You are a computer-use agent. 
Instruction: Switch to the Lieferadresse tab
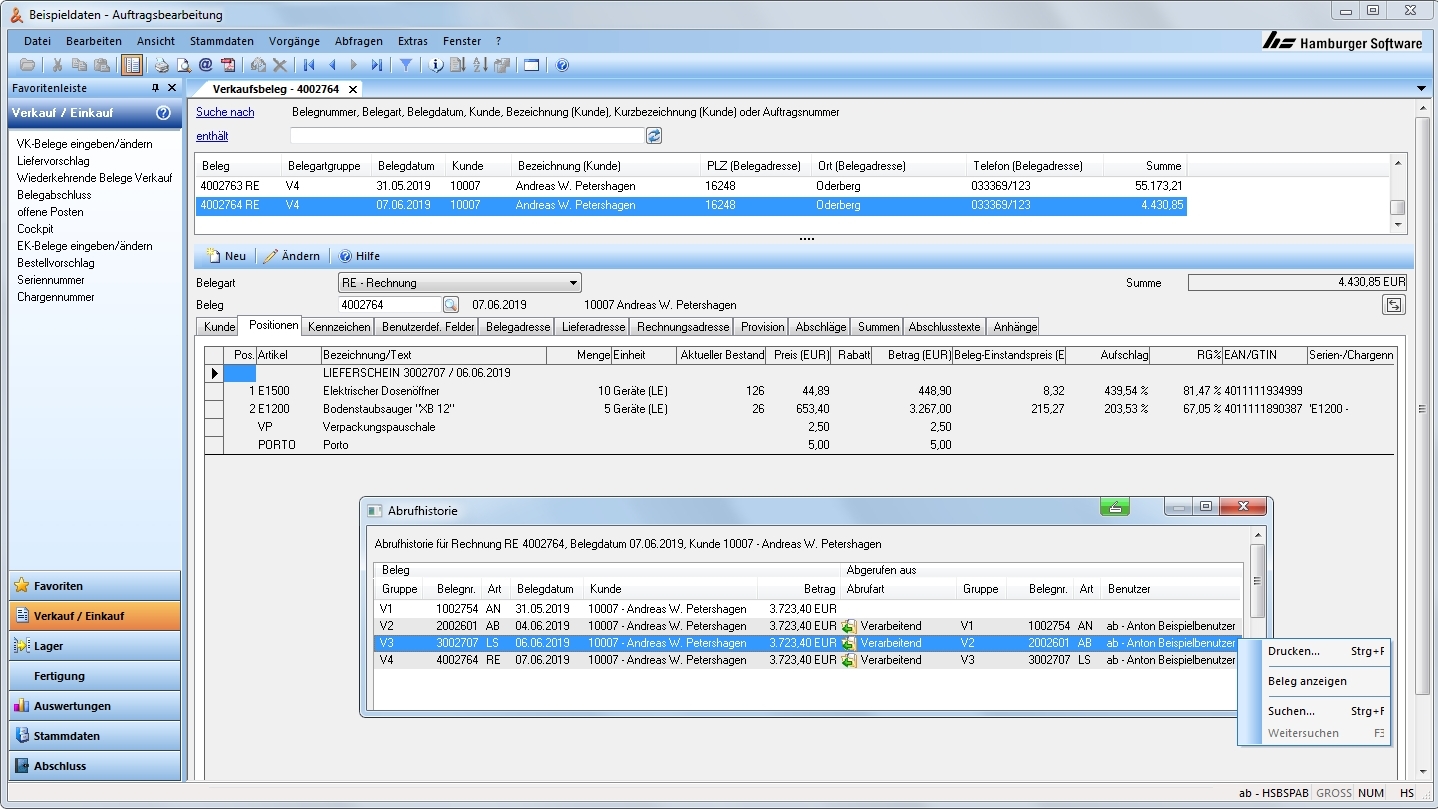(593, 327)
